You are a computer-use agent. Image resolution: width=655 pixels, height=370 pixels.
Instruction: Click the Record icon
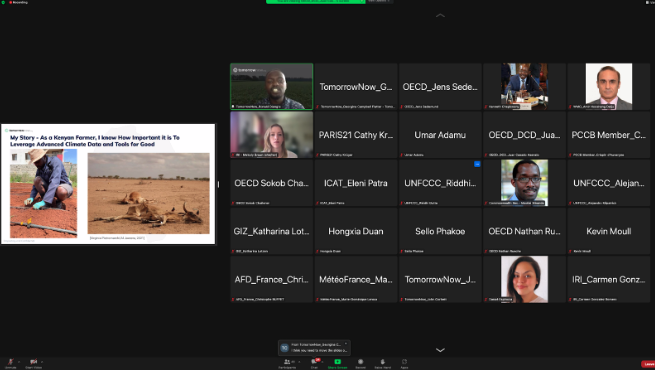point(361,363)
